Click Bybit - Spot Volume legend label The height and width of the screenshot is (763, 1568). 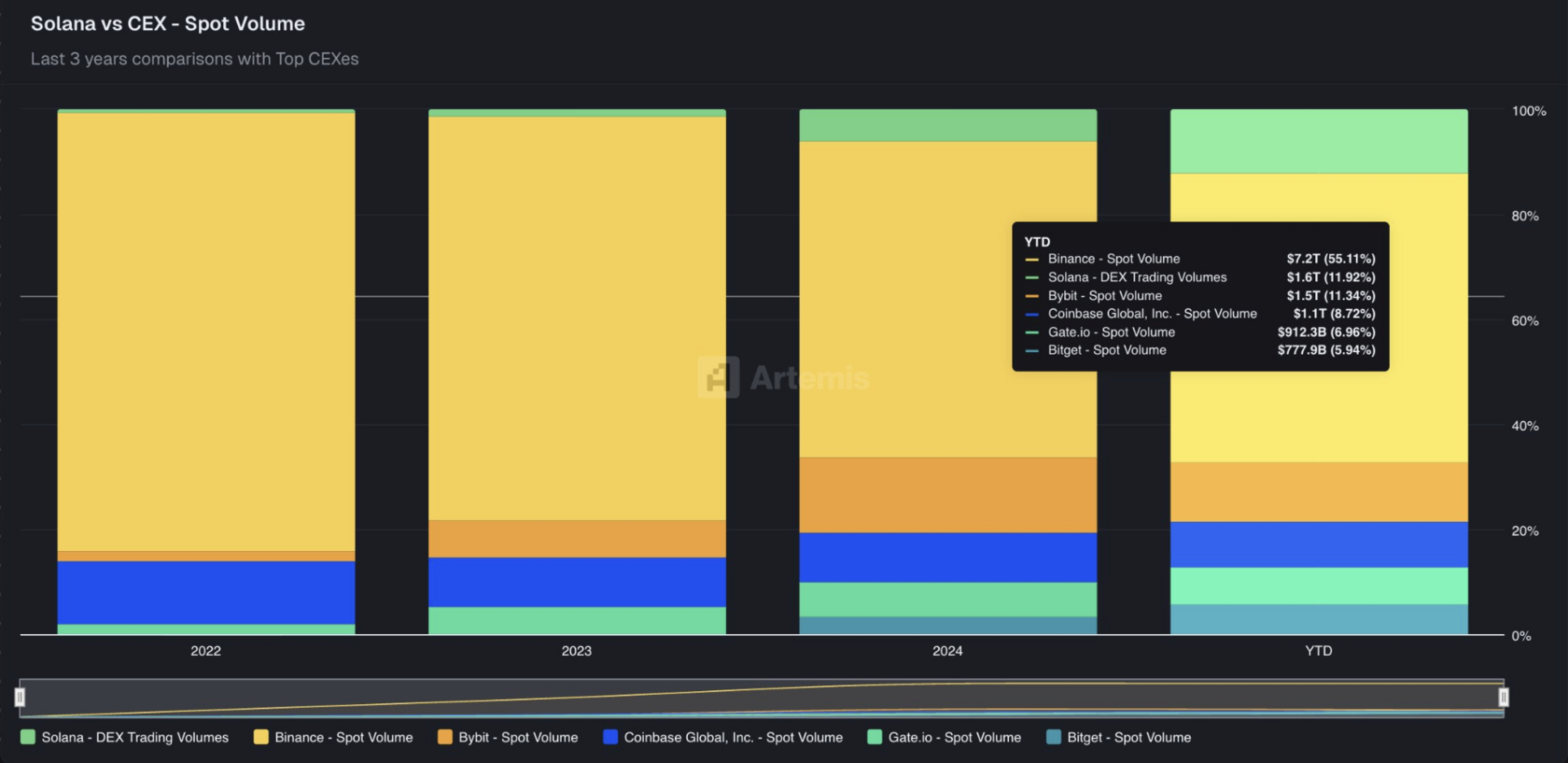518,737
